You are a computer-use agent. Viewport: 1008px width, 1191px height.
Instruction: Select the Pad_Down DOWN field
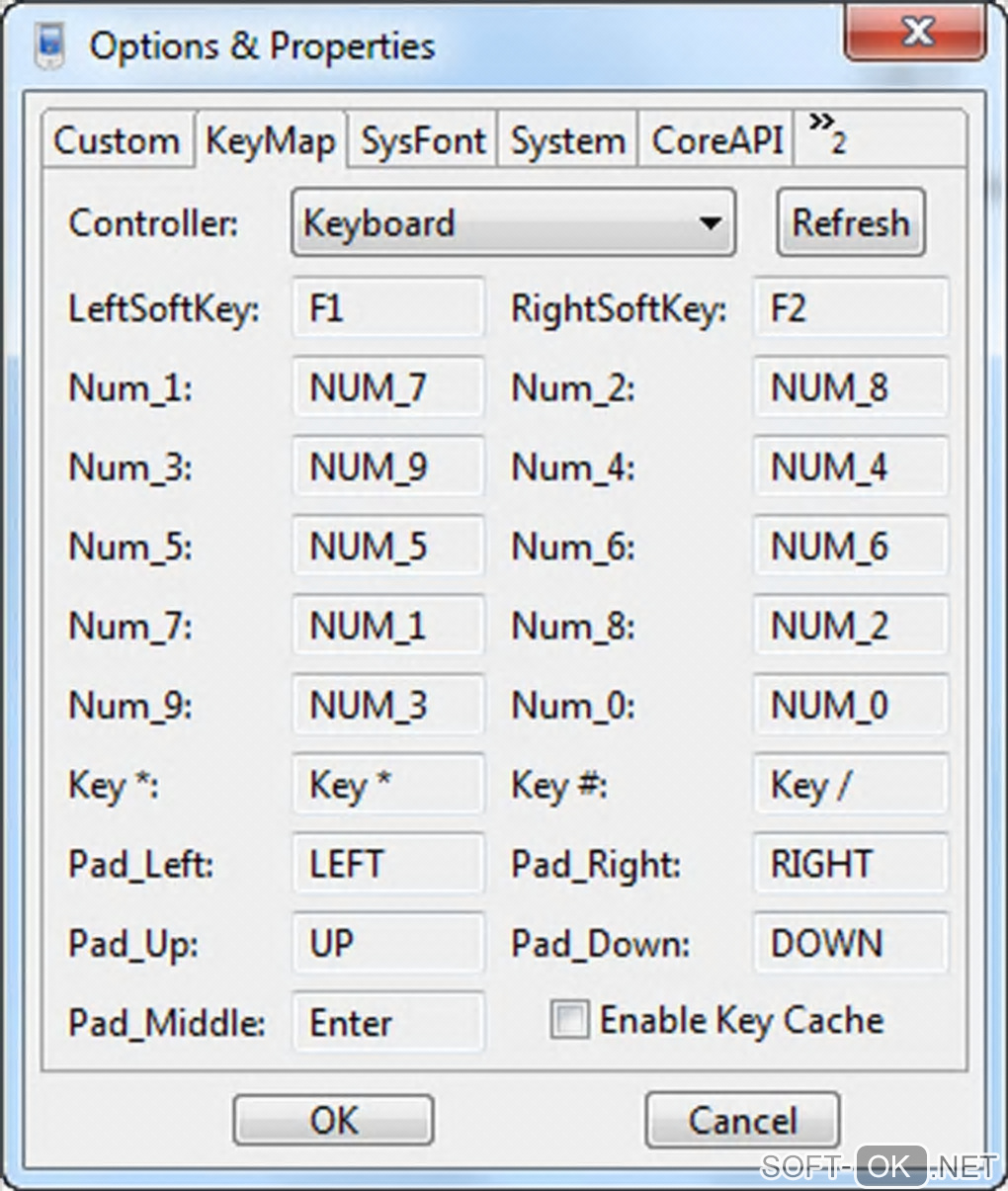pos(850,943)
